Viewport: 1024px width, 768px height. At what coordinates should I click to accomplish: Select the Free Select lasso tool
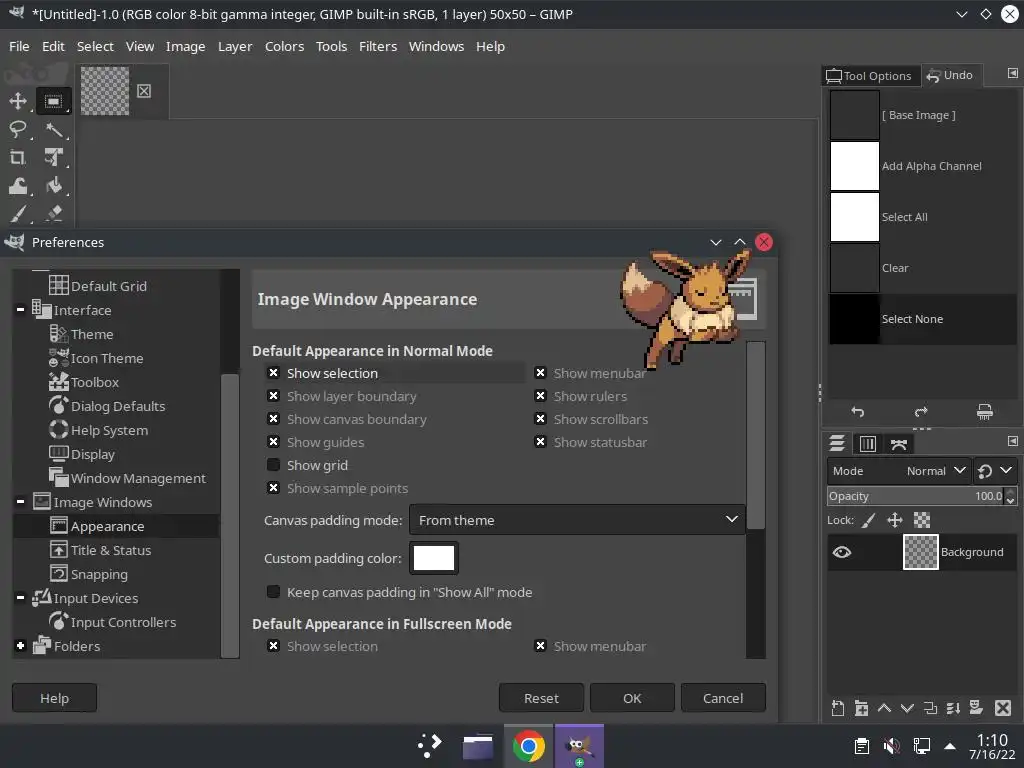(18, 129)
